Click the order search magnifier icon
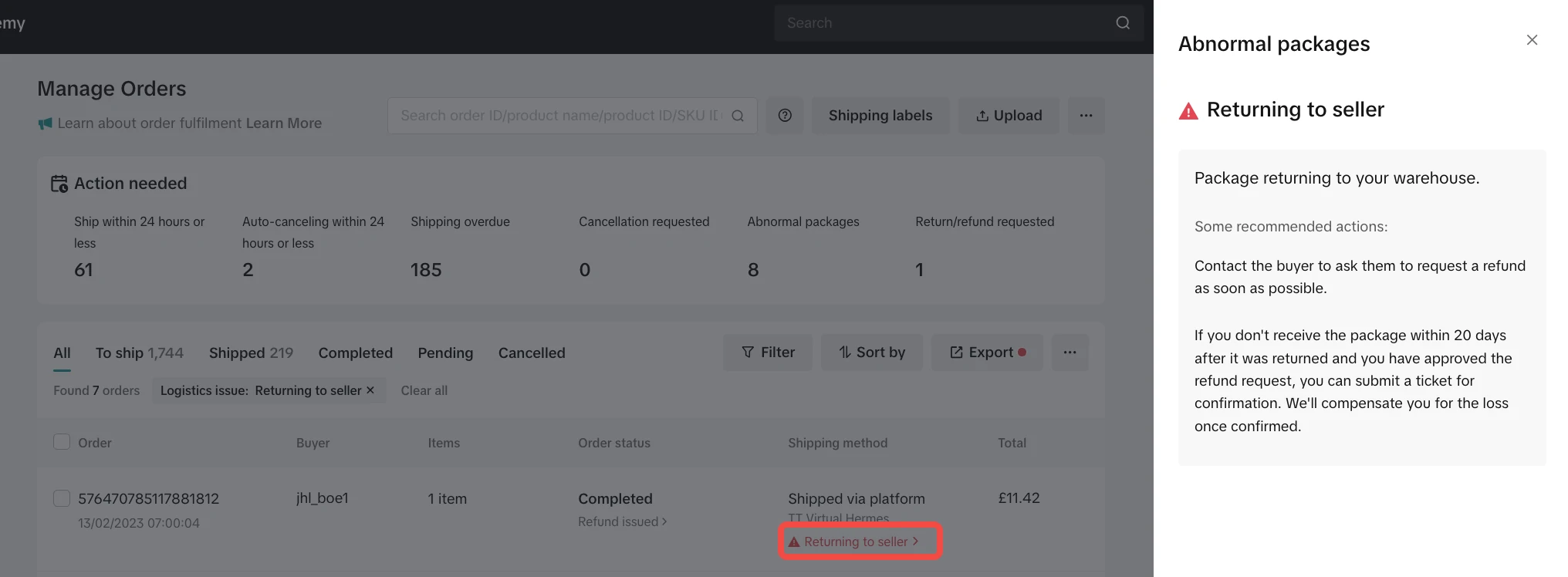1568x577 pixels. [738, 116]
